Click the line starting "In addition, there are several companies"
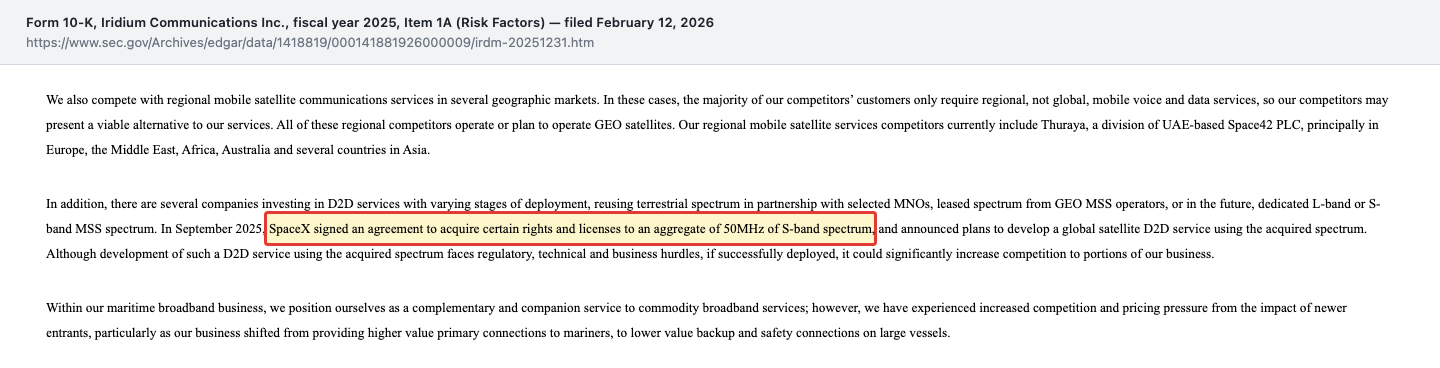The width and height of the screenshot is (1440, 368). (x=714, y=204)
